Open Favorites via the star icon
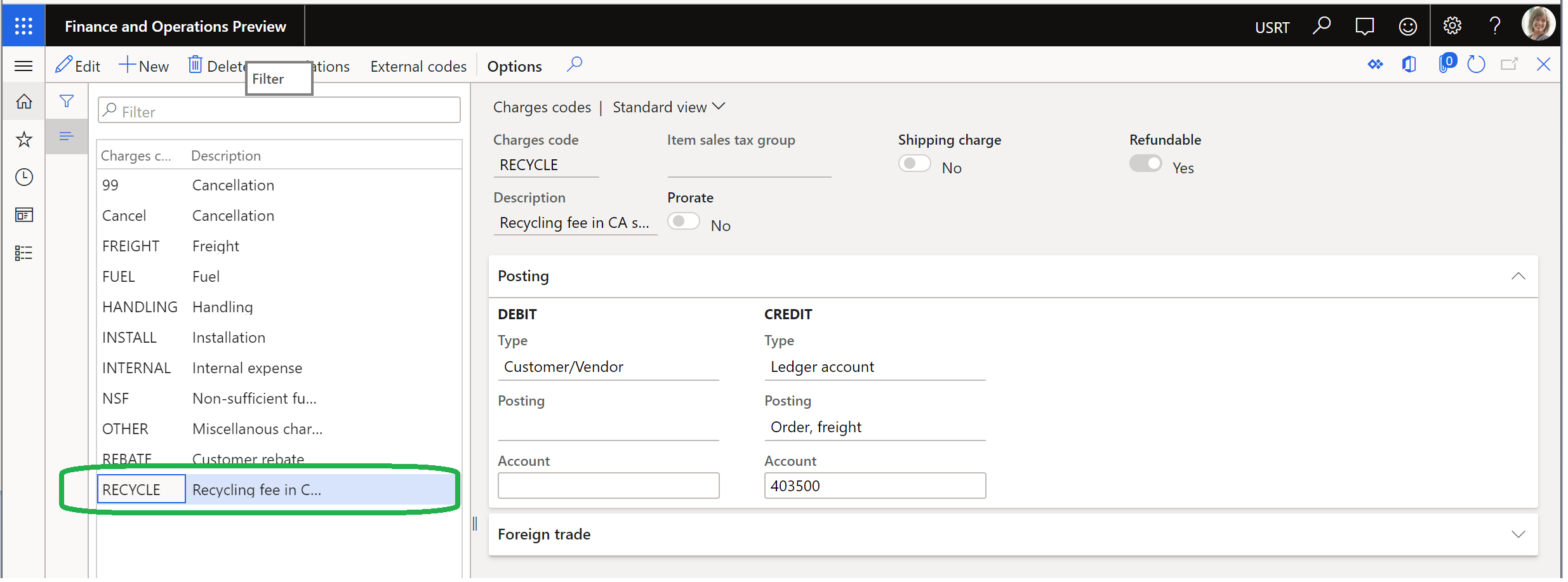Screen dimensions: 1568x582 (23, 139)
